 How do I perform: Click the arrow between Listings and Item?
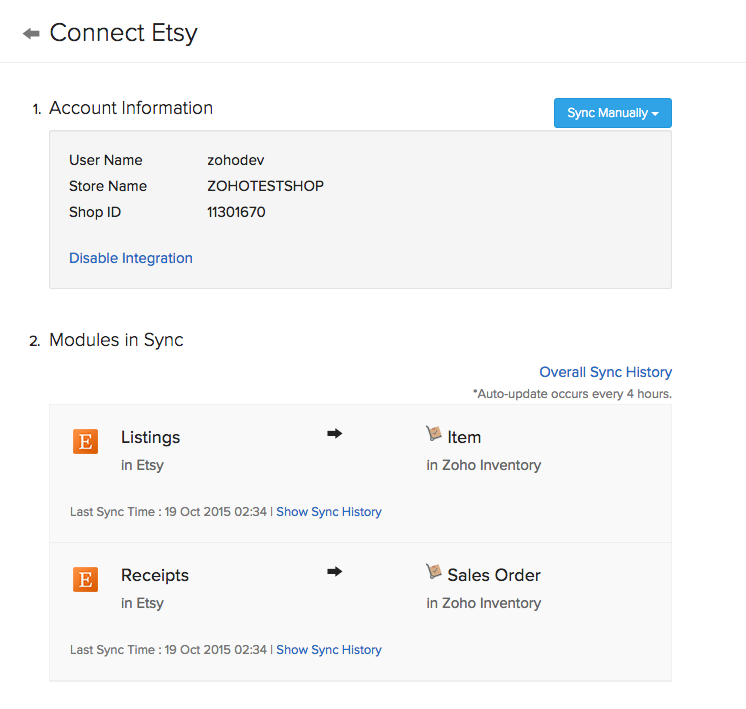pos(335,434)
